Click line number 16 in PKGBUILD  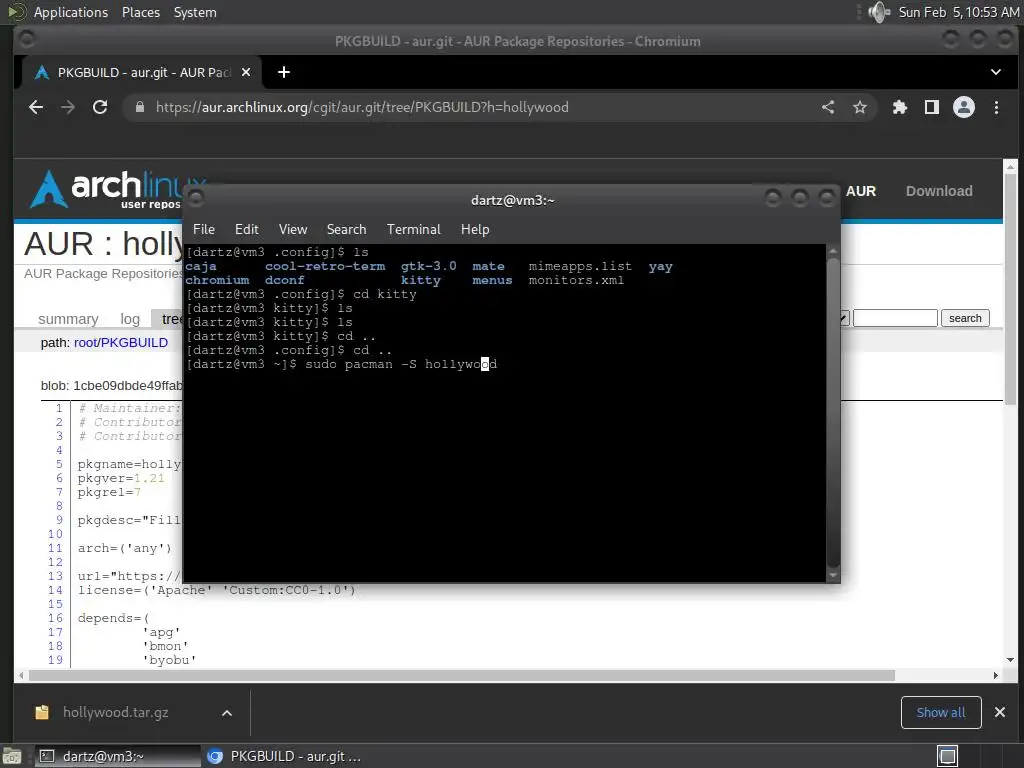56,618
